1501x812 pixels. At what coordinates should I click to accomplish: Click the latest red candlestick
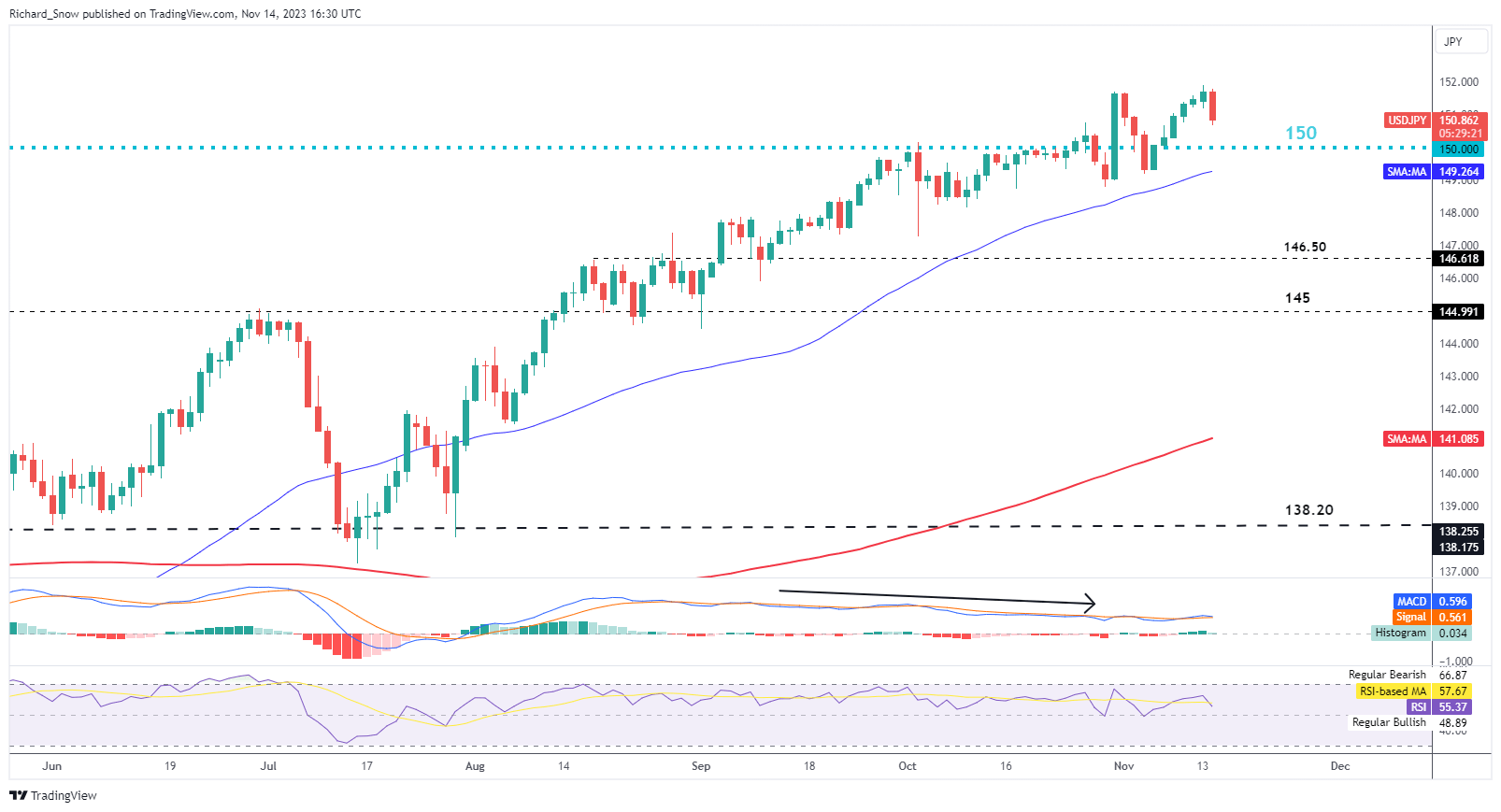tap(1213, 106)
